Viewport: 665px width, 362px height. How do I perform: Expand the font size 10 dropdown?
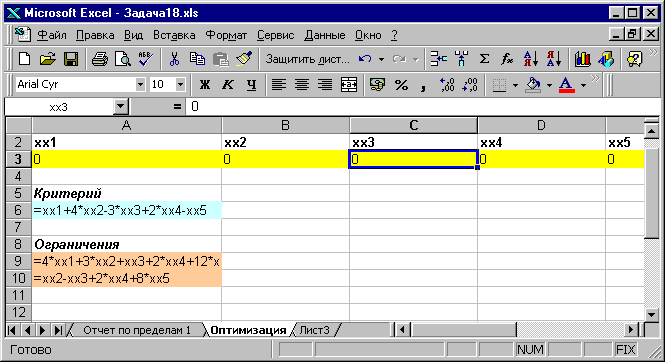click(180, 85)
